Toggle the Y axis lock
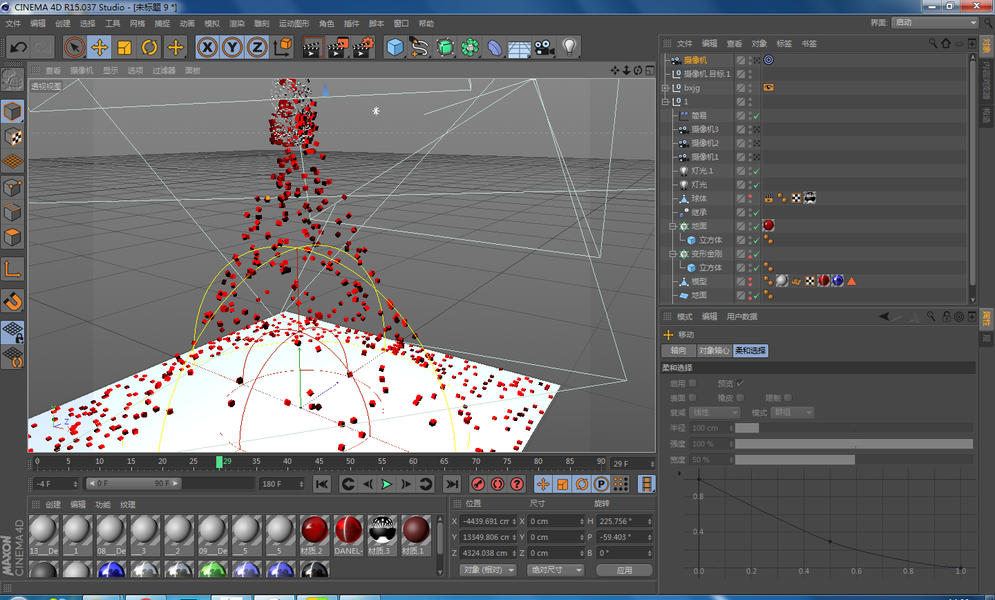This screenshot has width=995, height=600. coord(232,48)
